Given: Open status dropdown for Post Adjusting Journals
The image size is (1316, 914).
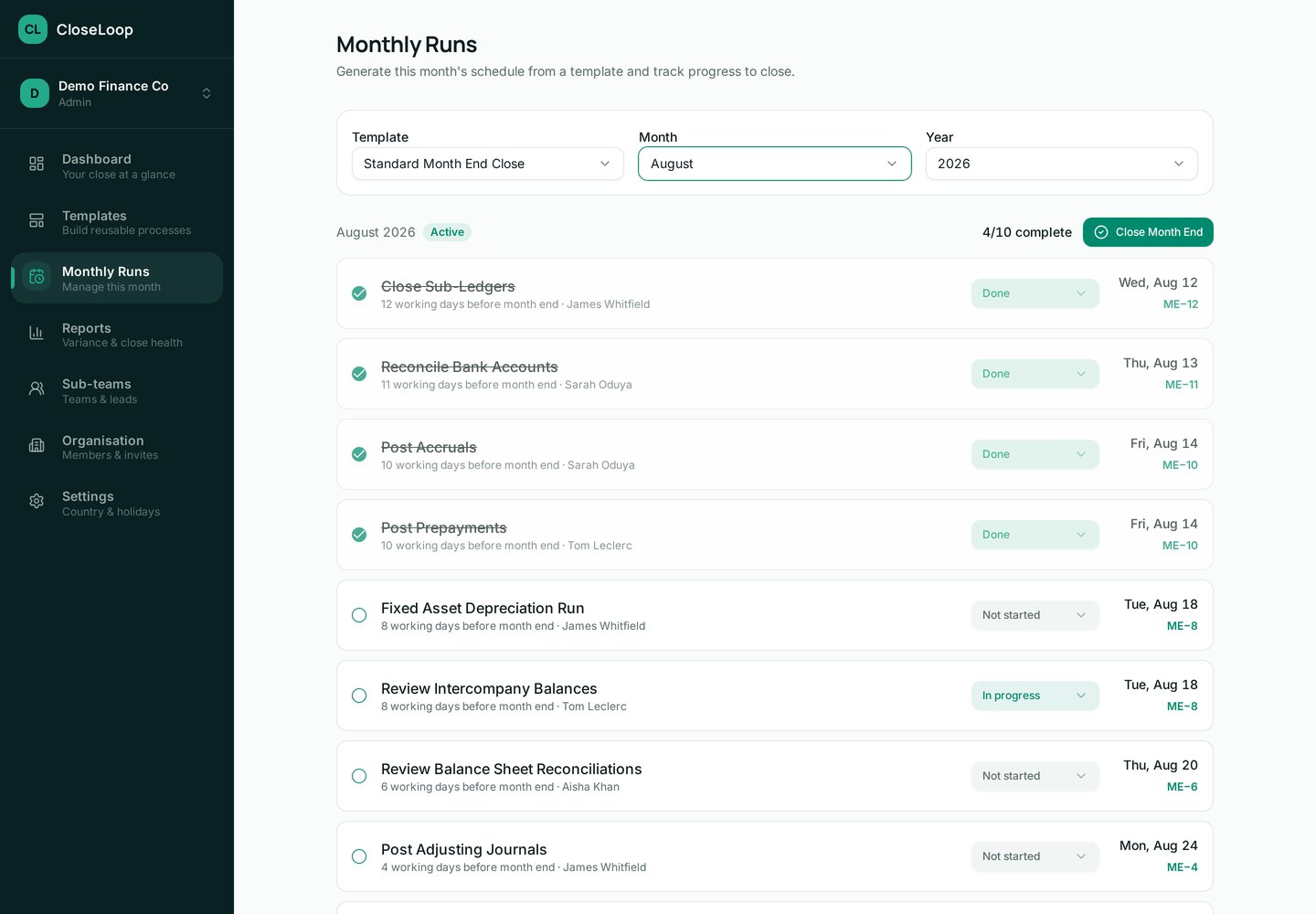Looking at the screenshot, I should click(x=1035, y=856).
